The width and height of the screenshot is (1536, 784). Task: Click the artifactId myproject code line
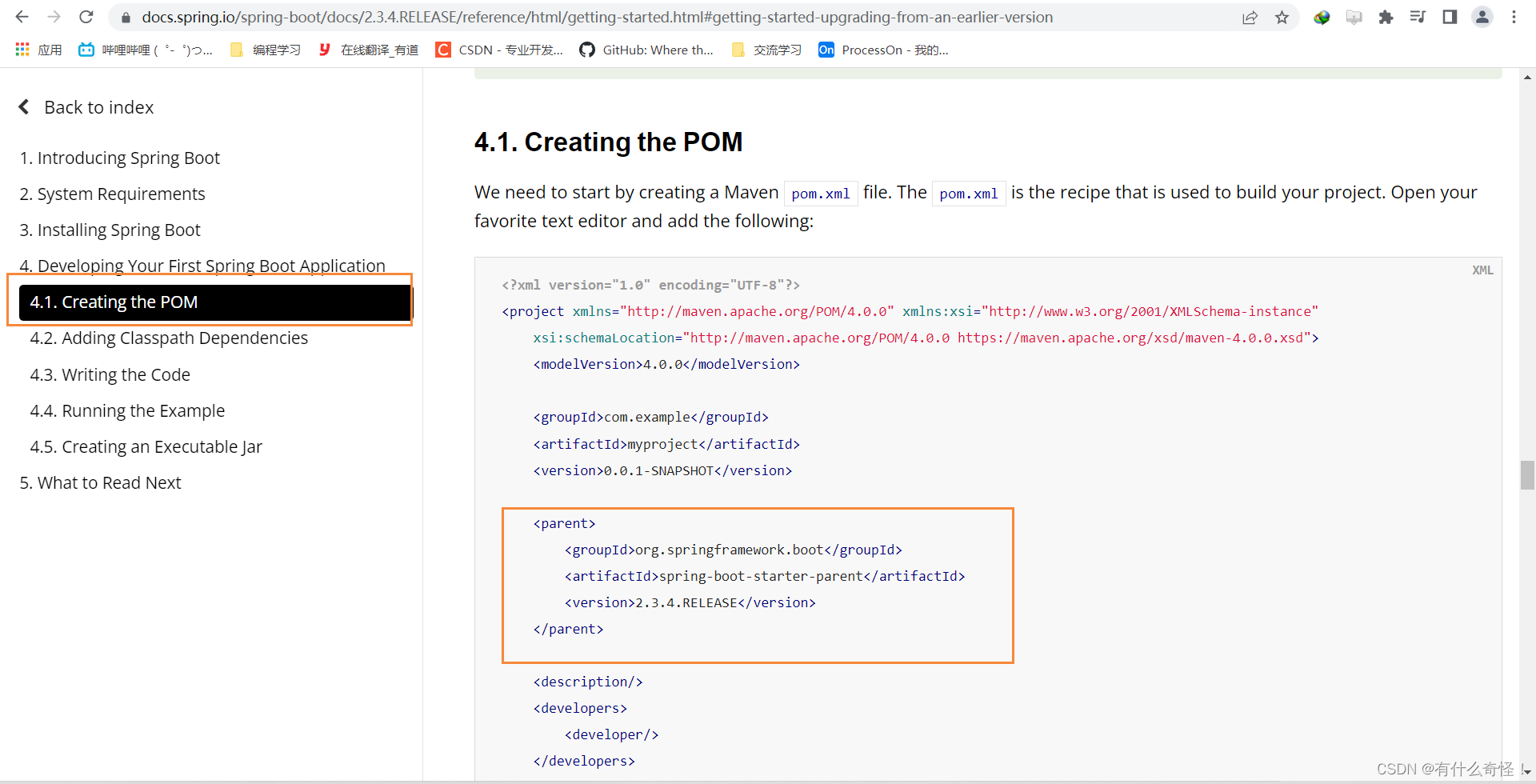point(666,444)
